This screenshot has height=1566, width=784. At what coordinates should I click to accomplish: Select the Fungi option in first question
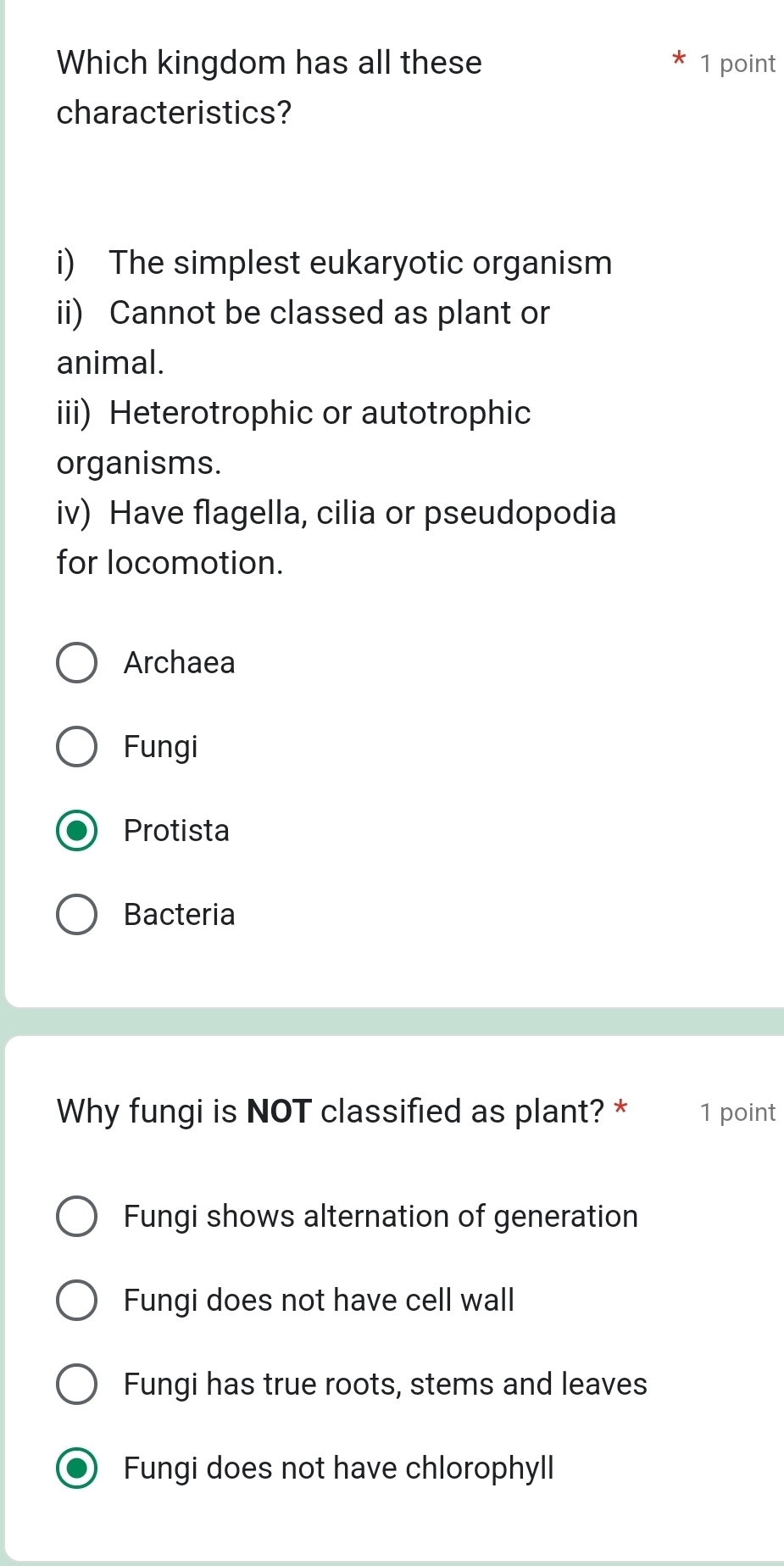pos(76,746)
